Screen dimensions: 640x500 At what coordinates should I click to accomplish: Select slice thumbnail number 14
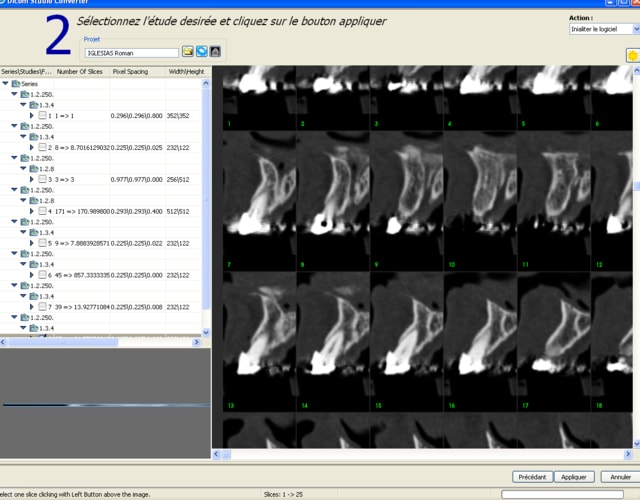coord(333,342)
